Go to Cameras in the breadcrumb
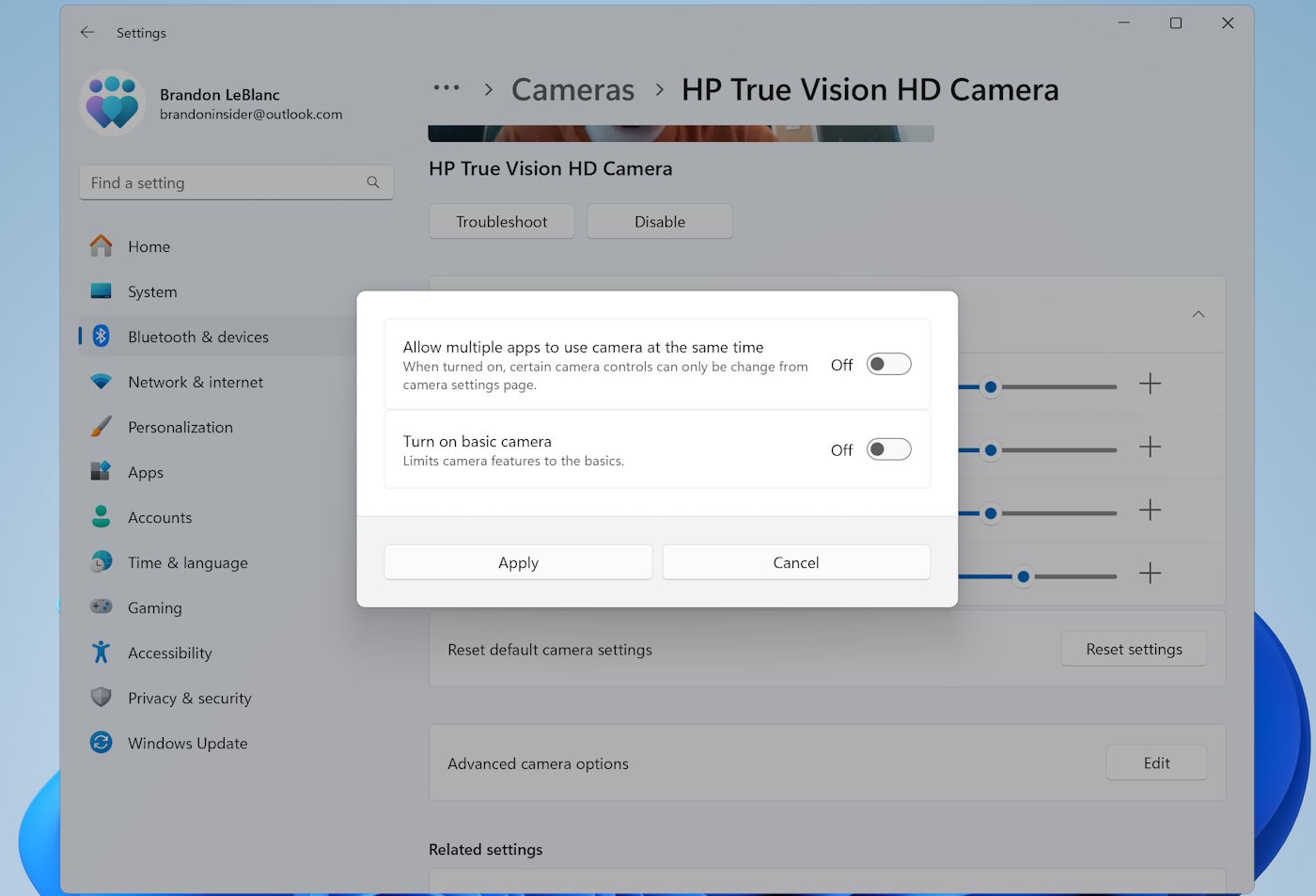This screenshot has height=896, width=1316. click(572, 90)
